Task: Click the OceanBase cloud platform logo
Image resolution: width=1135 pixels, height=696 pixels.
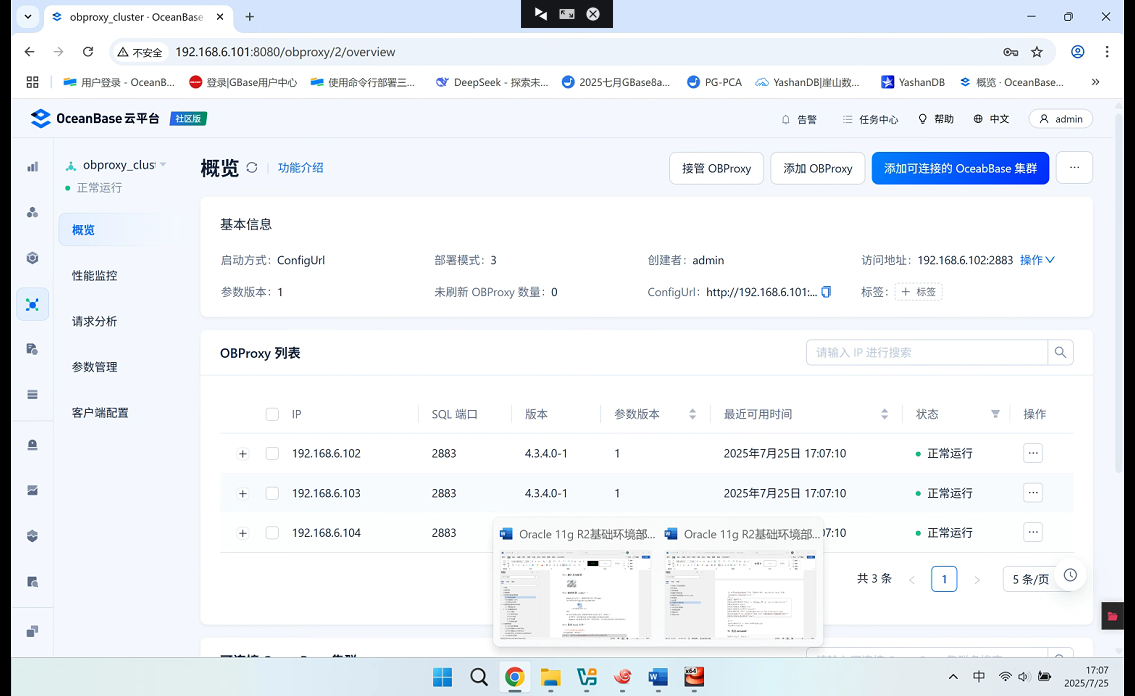Action: pos(95,119)
